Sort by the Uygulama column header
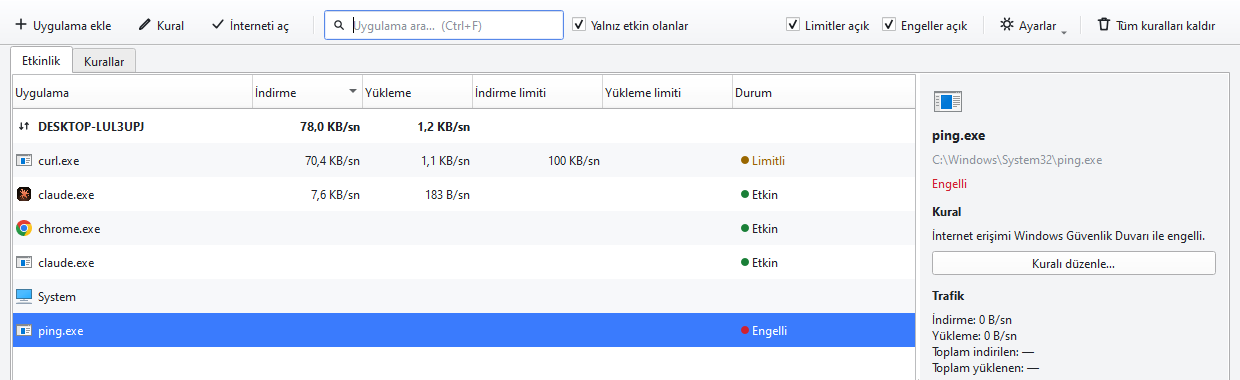1240x380 pixels. coord(132,93)
